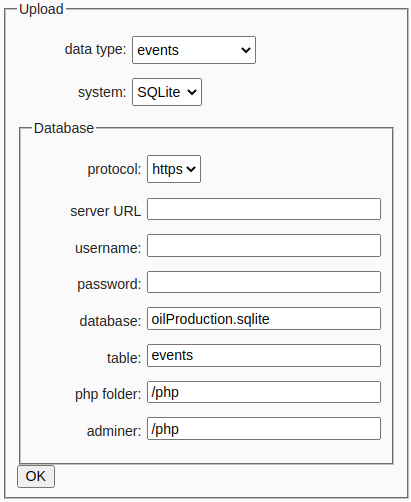Click the chevron arrow of data type select
The width and height of the screenshot is (411, 502).
click(x=246, y=50)
